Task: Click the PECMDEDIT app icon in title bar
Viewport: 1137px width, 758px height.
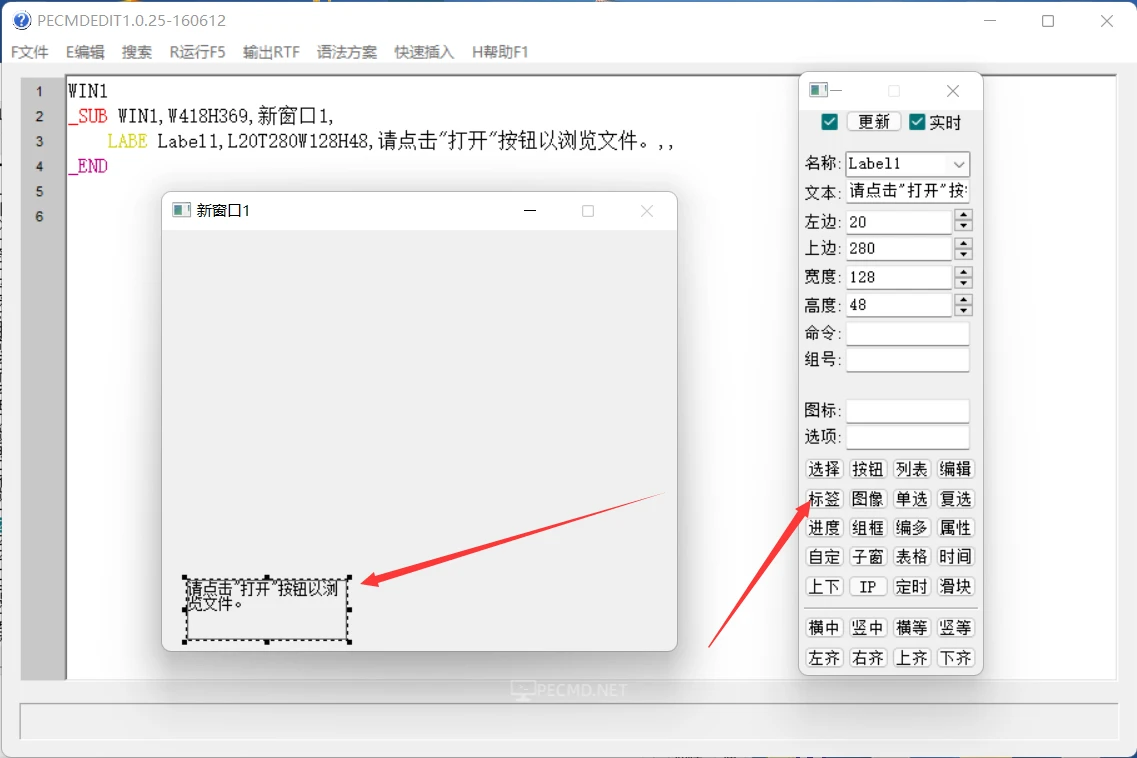Action: click(x=22, y=20)
